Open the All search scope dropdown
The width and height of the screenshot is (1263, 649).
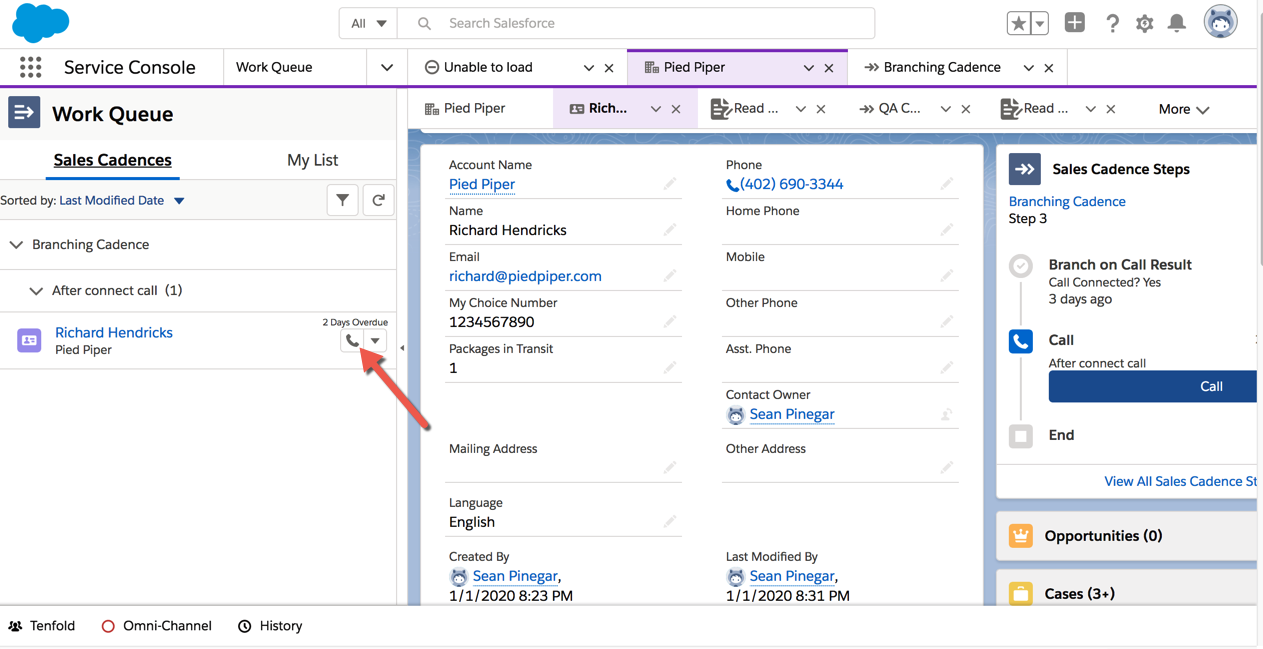pyautogui.click(x=368, y=23)
